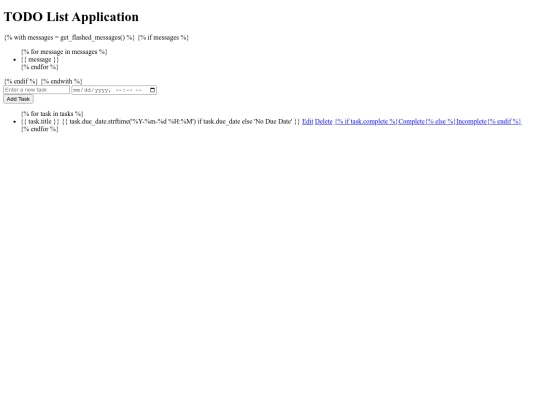The height and width of the screenshot is (405, 540).
Task: Click the '{% with messages = get_flashed_messages() %}' text
Action: tap(69, 38)
